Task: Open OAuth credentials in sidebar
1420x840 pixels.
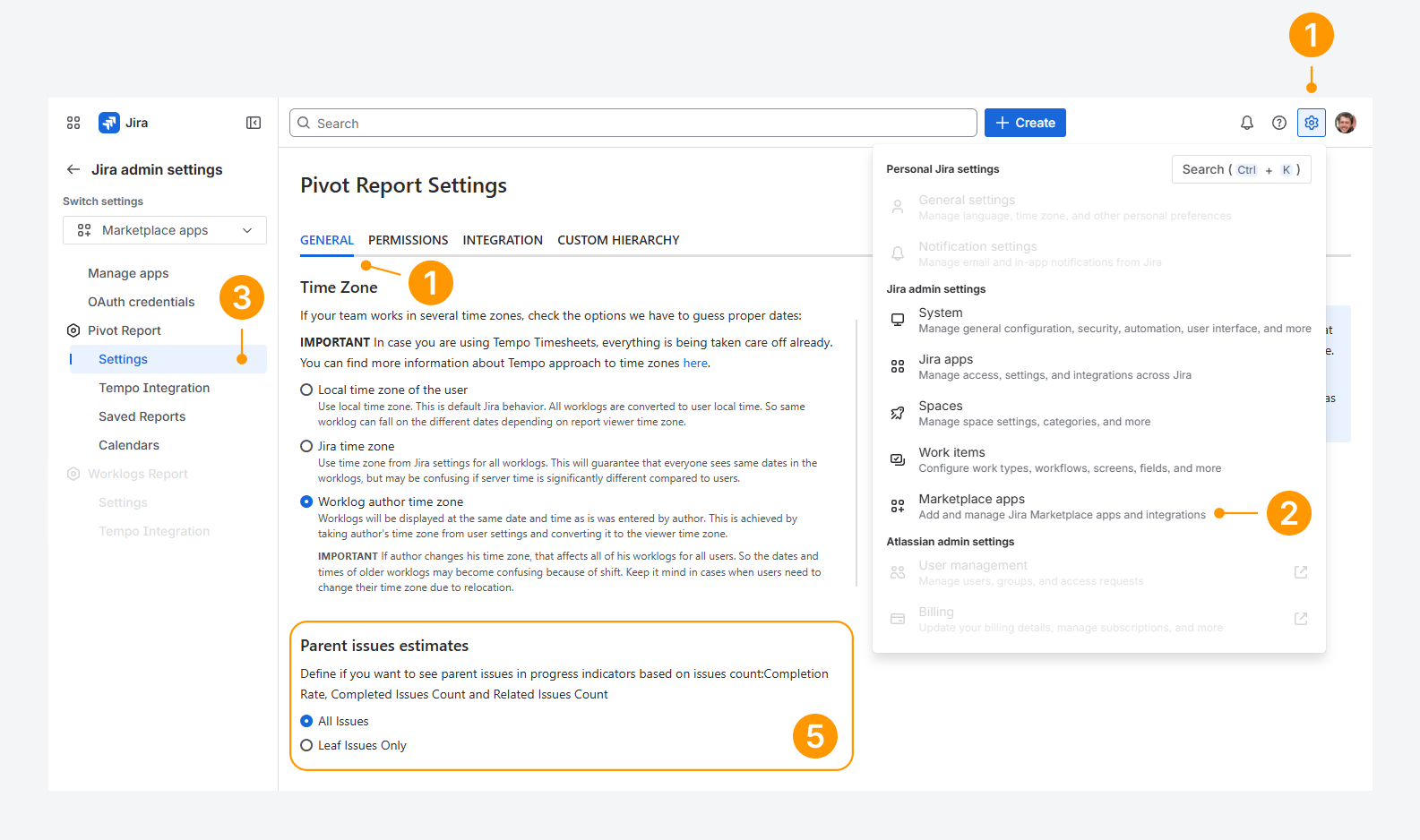Action: 141,302
